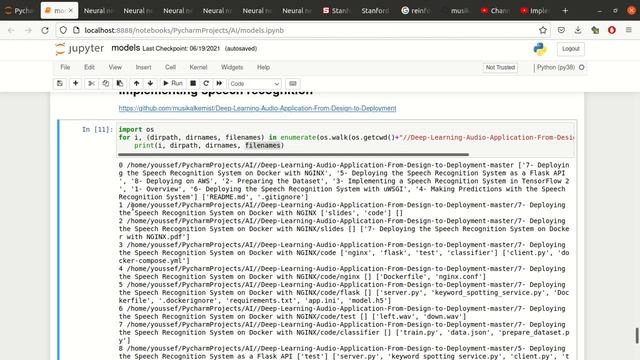The image size is (640, 360).
Task: Go back in browser history
Action: coord(11,30)
